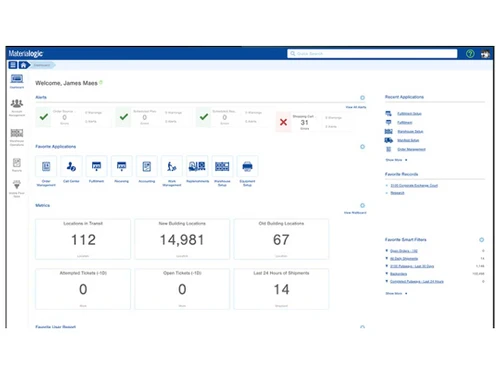Click the Scheduled Plan alert green checkmark
This screenshot has width=500, height=375.
pos(124,117)
